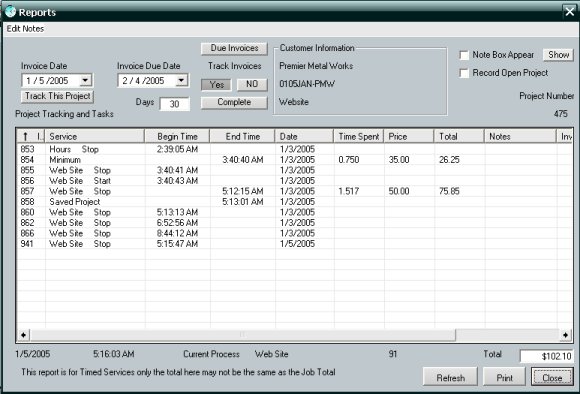Click the Refresh button

[450, 377]
